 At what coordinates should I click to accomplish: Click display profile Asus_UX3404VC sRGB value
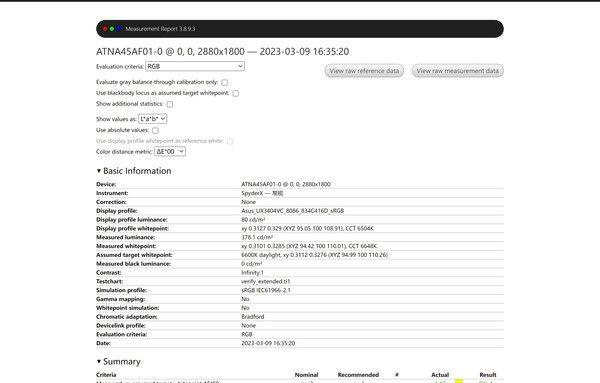click(293, 211)
